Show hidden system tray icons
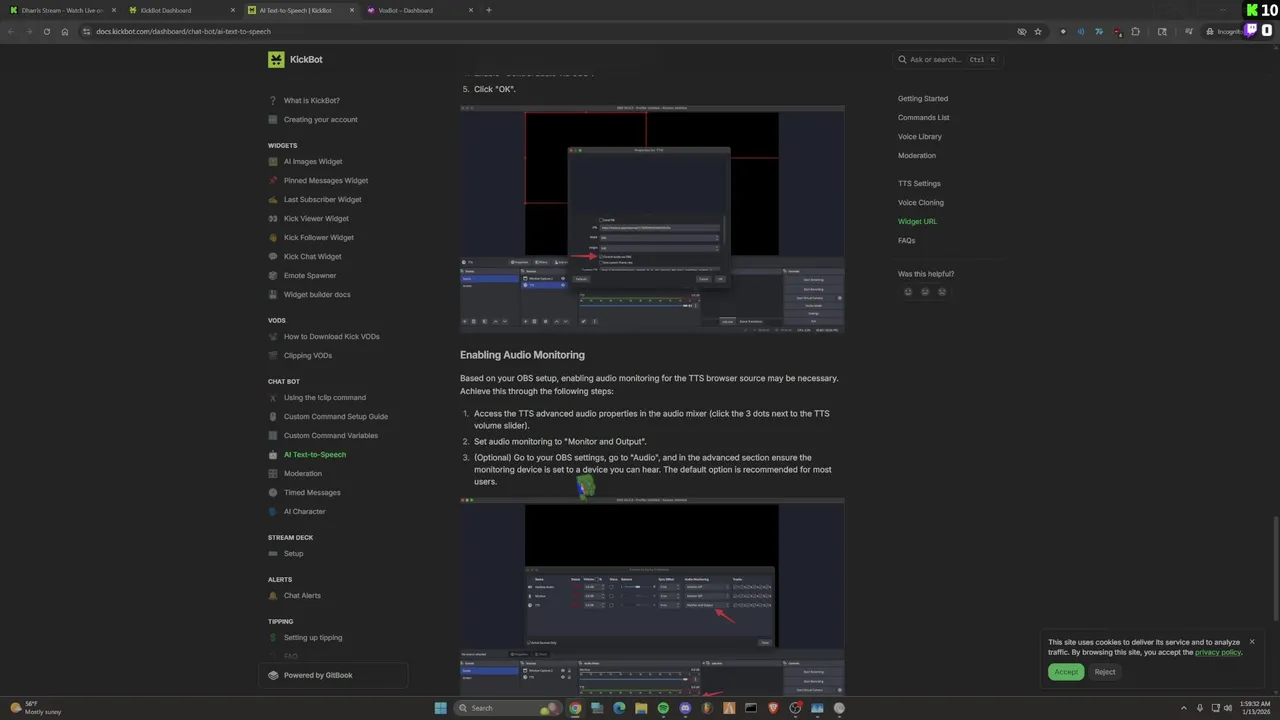The height and width of the screenshot is (720, 1280). tap(1184, 708)
